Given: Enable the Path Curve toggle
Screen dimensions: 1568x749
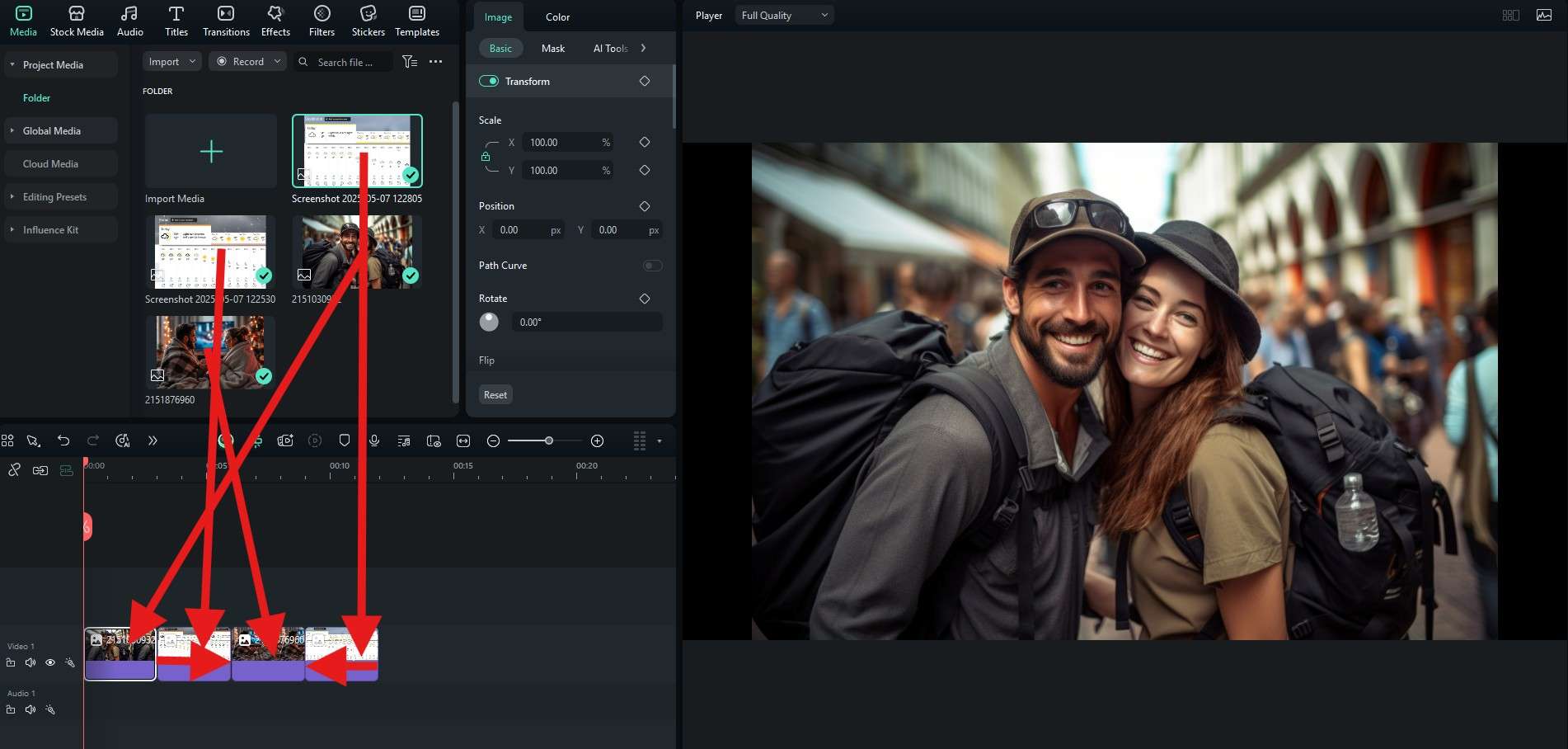Looking at the screenshot, I should [652, 266].
